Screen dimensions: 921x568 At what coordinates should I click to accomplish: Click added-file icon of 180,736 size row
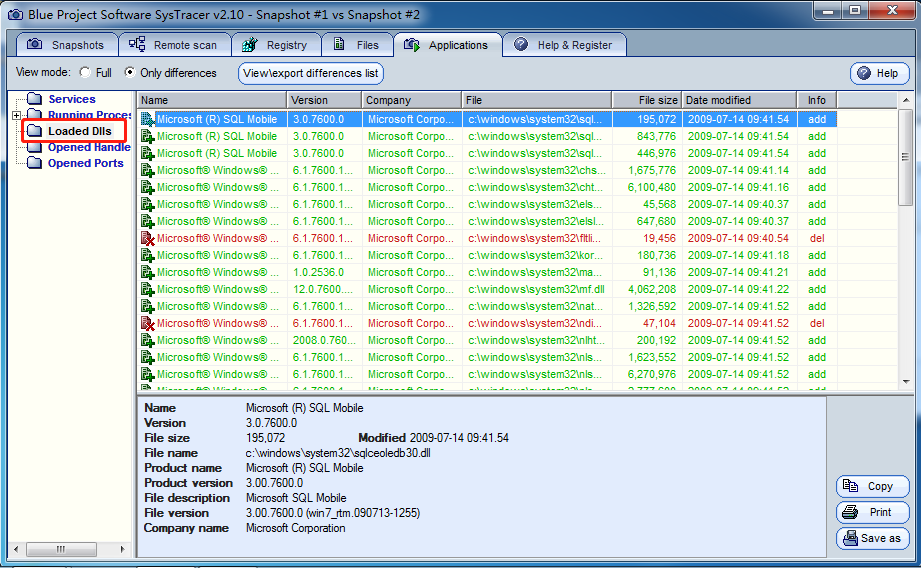click(147, 256)
